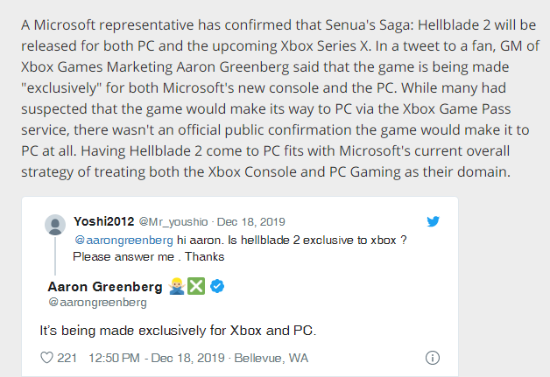Click the gray @aarongreenberg handle
This screenshot has height=377, width=550.
pos(98,302)
